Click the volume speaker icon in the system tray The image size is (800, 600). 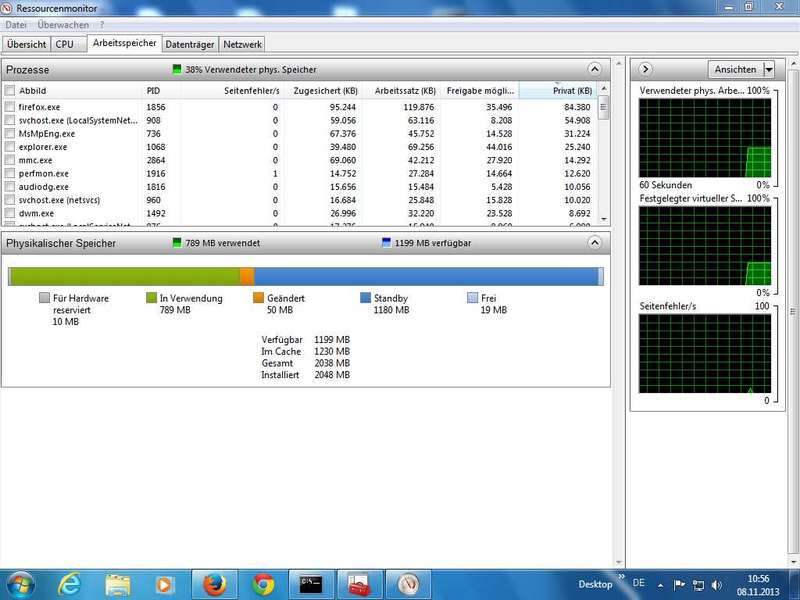pyautogui.click(x=715, y=584)
